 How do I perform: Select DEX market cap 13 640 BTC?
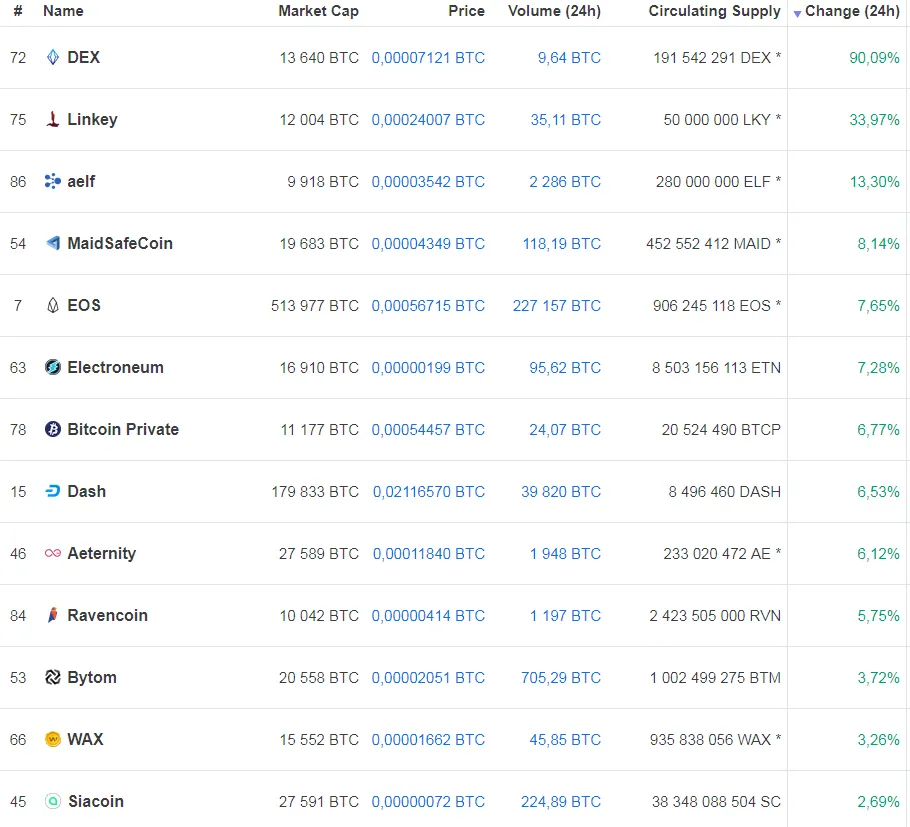[x=319, y=57]
